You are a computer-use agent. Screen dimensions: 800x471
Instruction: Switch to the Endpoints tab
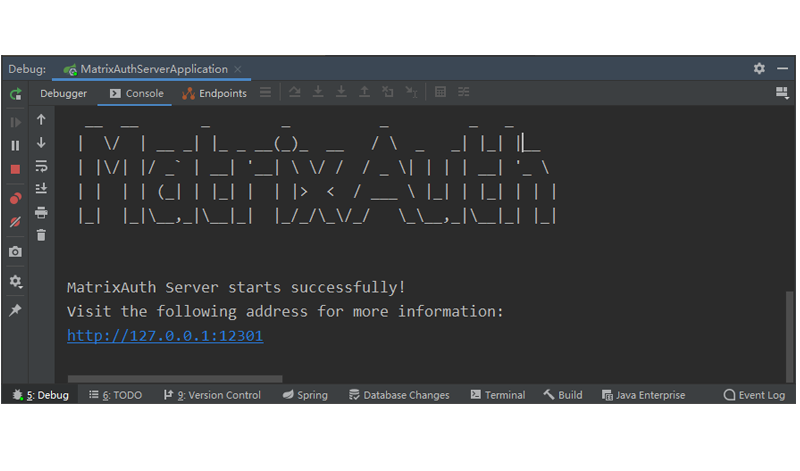click(214, 94)
